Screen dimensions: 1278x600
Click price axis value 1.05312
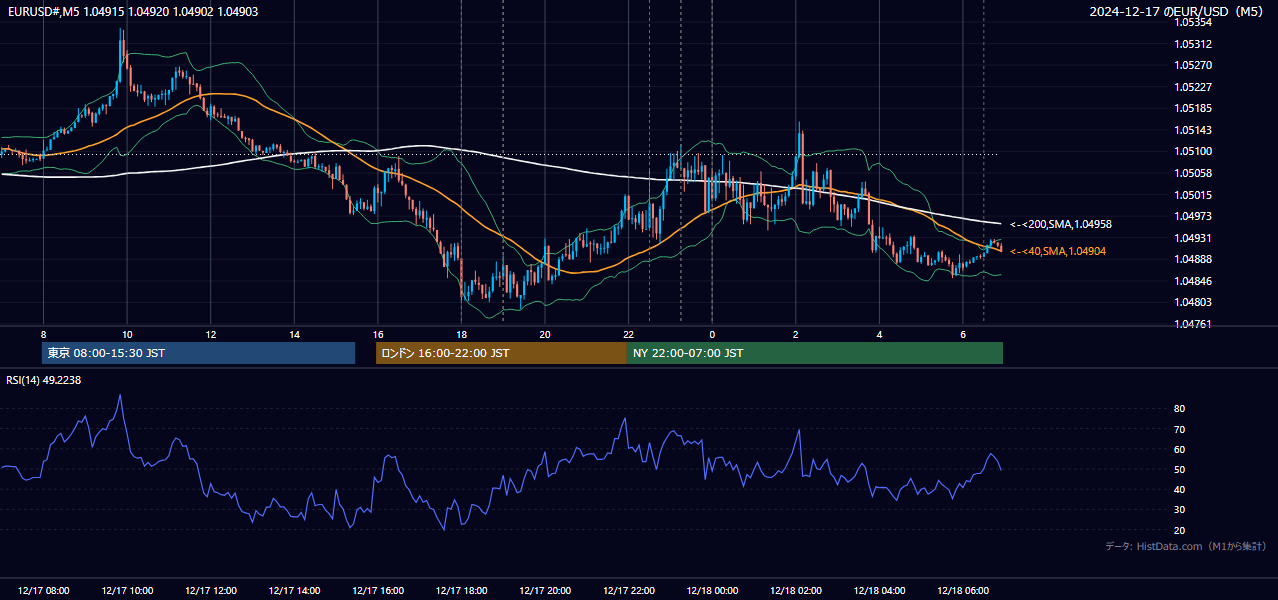tap(1193, 44)
